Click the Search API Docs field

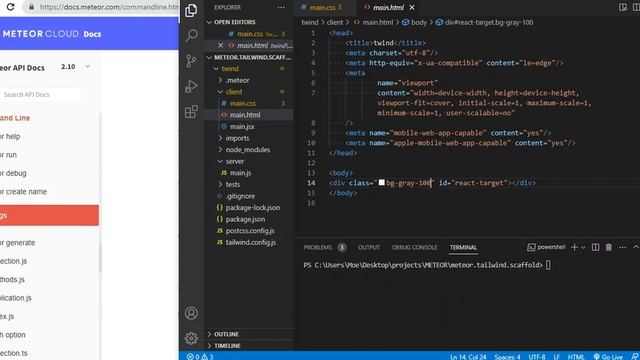pos(40,94)
